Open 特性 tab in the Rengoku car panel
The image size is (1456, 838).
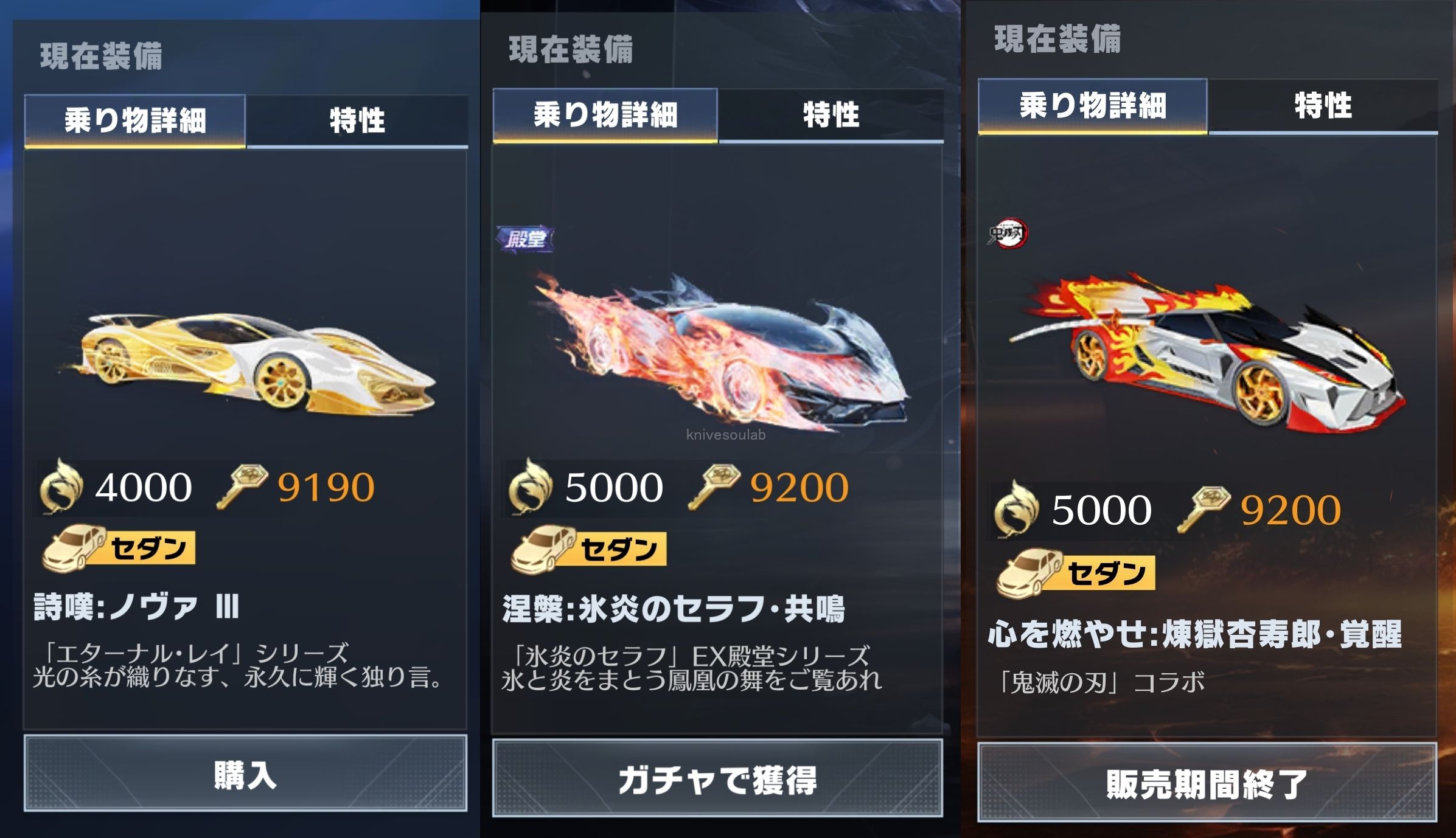pos(1323,106)
